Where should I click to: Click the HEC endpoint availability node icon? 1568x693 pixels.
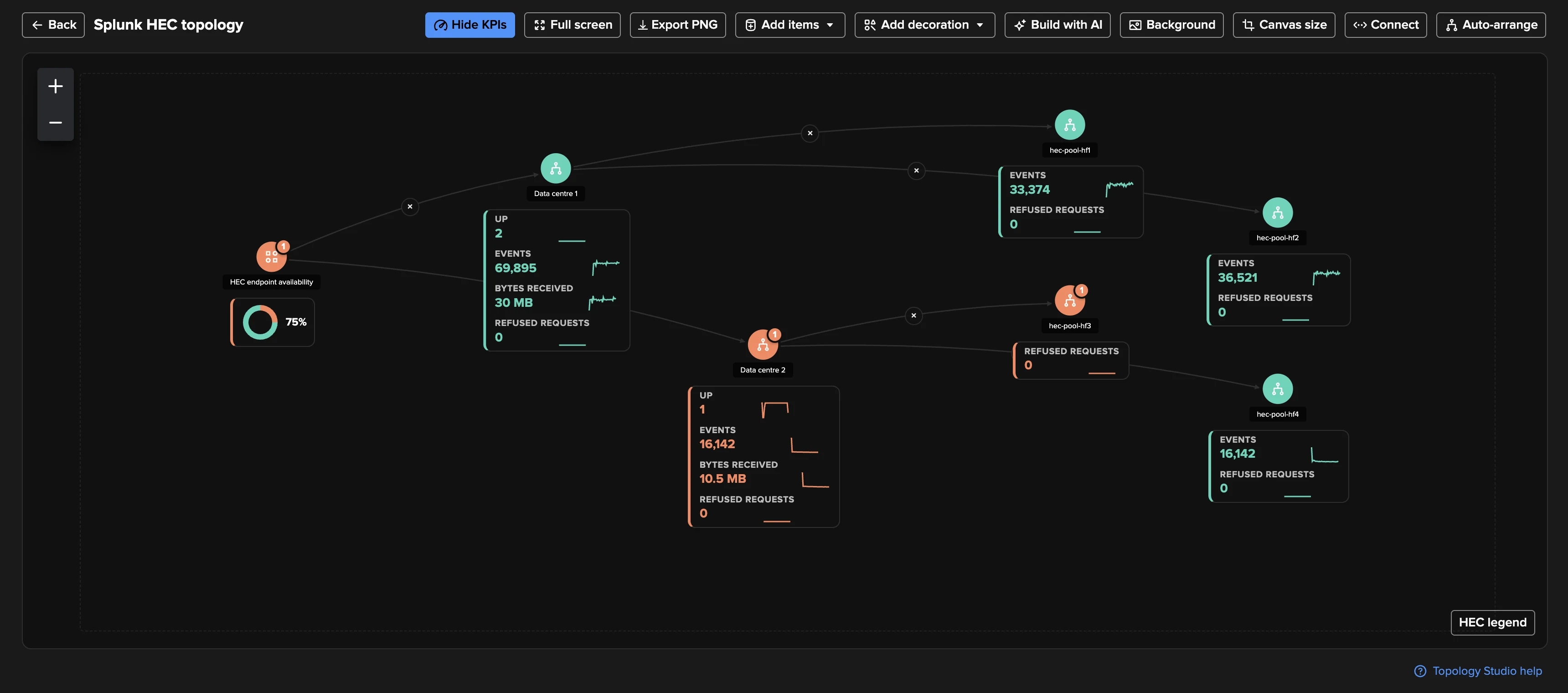point(271,257)
